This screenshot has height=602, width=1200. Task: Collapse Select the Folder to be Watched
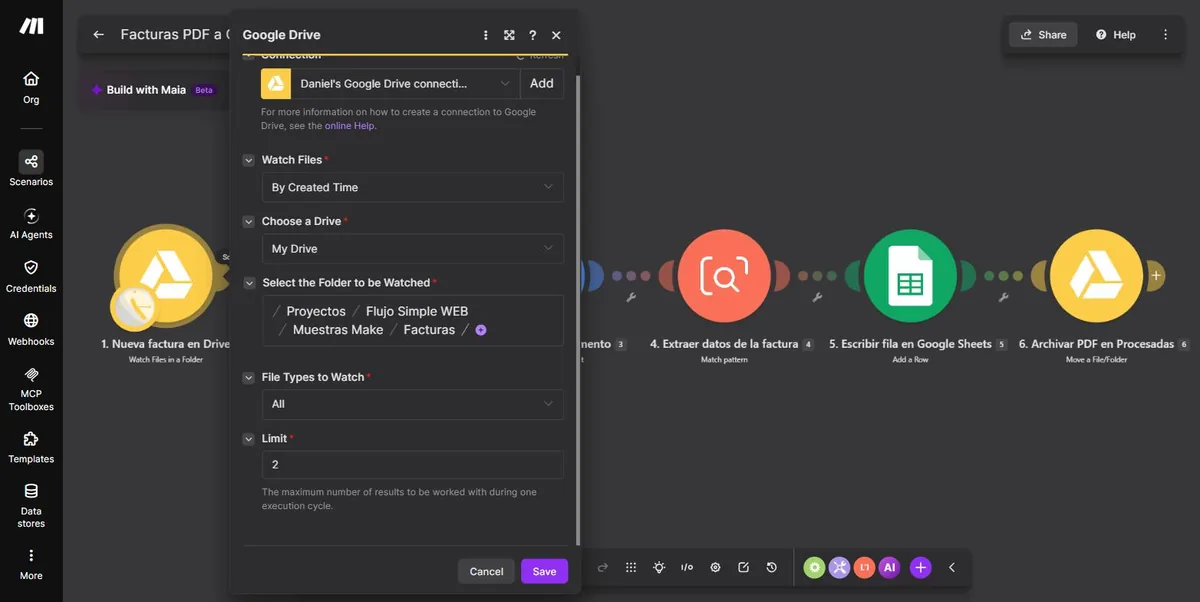[x=249, y=283]
